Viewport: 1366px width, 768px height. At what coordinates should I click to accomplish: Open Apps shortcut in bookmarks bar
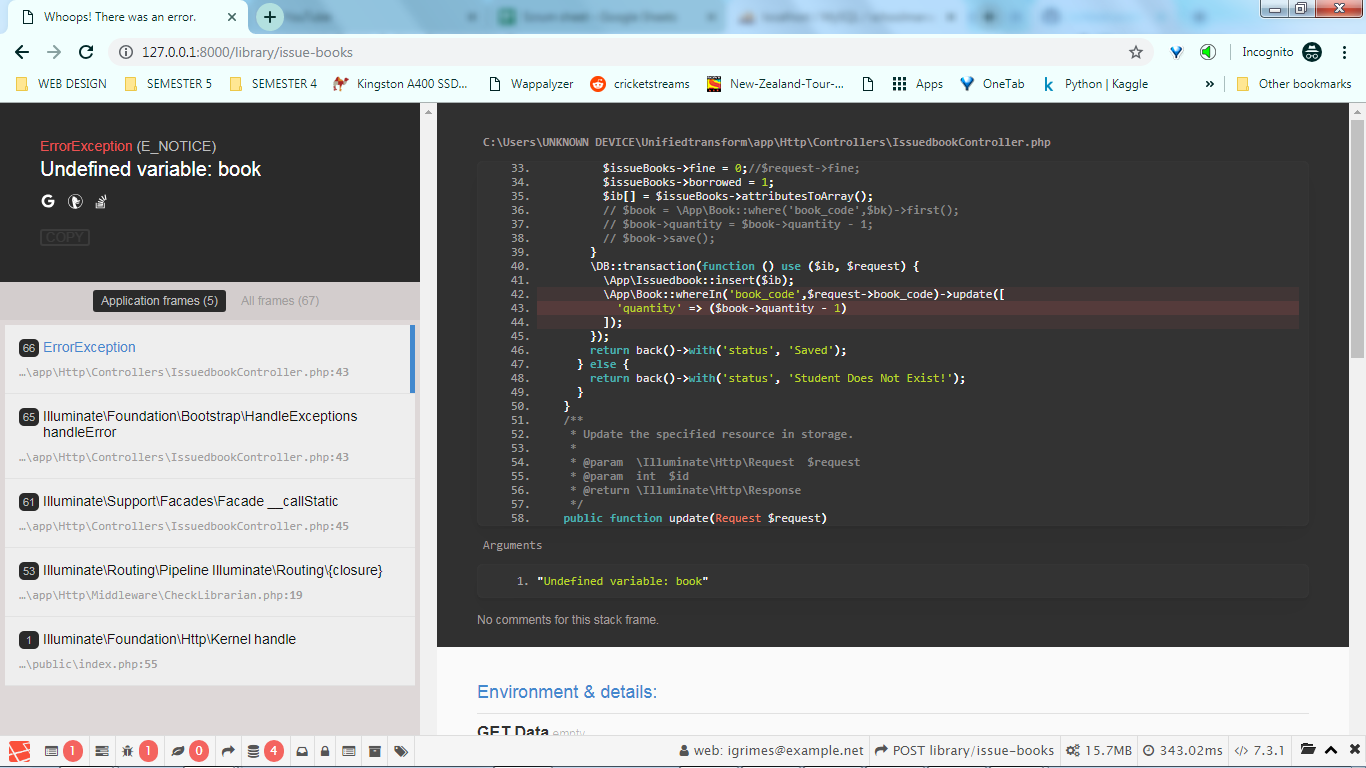click(917, 84)
